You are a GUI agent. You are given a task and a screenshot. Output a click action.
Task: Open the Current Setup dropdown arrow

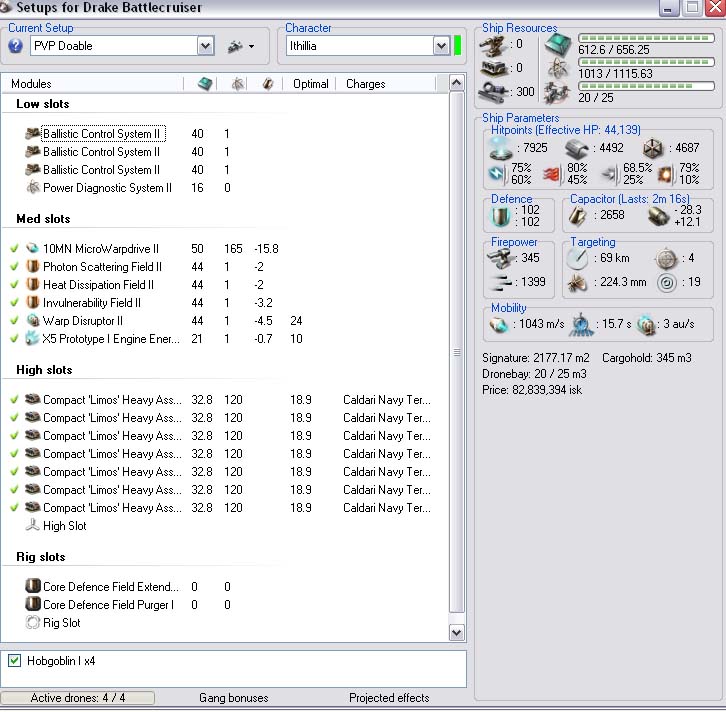tap(206, 46)
